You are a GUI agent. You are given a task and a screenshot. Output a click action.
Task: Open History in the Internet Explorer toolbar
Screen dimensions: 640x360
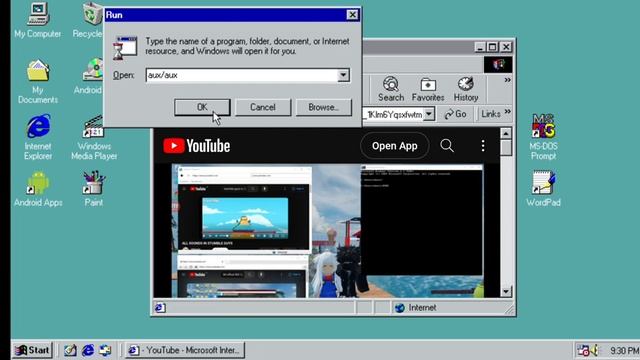pyautogui.click(x=466, y=89)
